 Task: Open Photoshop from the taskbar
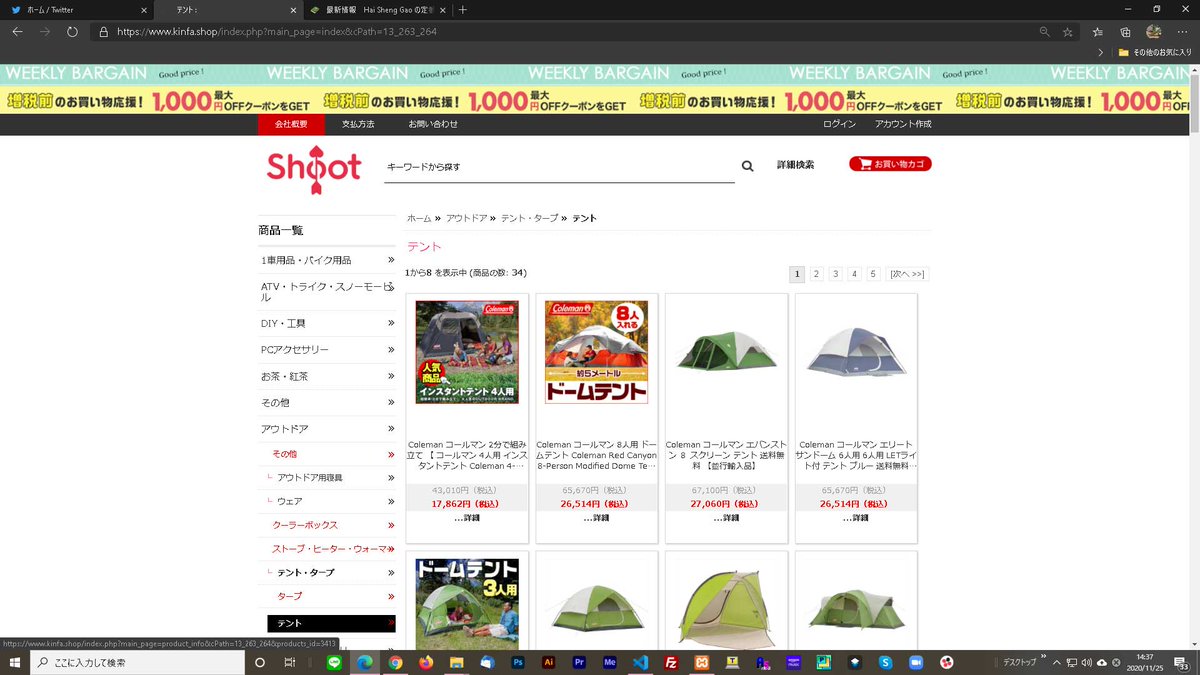tap(518, 662)
